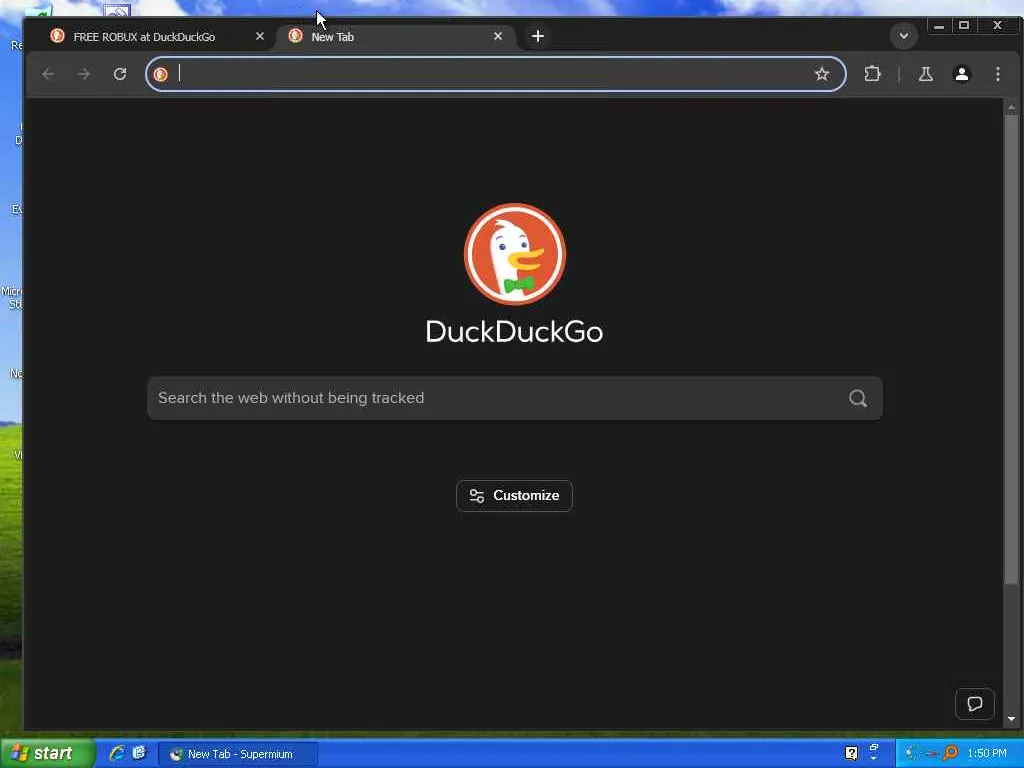The image size is (1024, 768).
Task: Open the experiments flask icon
Action: tap(925, 74)
